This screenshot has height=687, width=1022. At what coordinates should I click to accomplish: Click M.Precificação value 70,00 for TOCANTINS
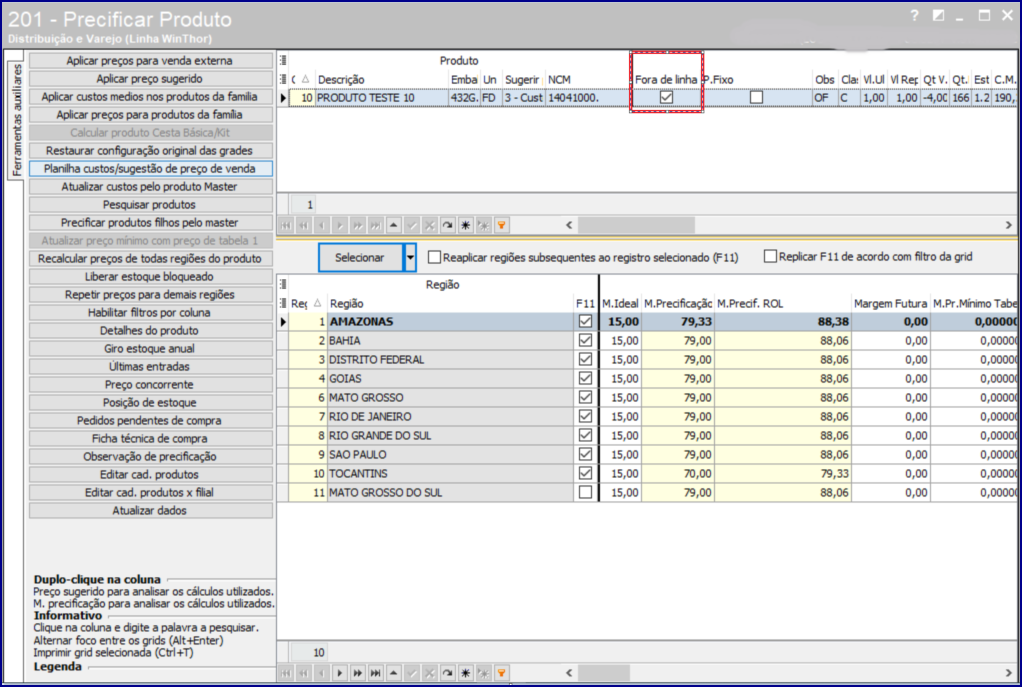[678, 474]
